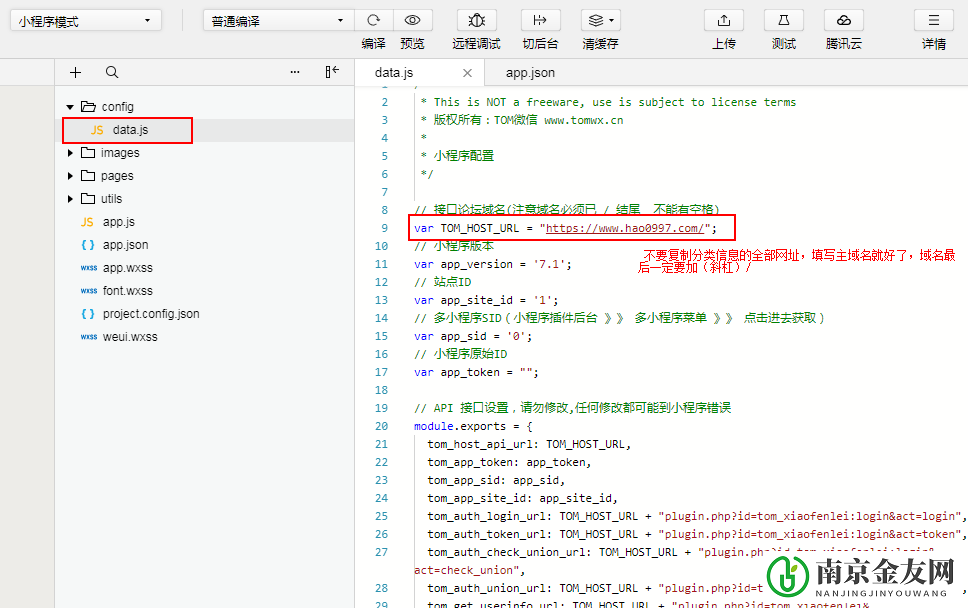Open the mini program mode dropdown
This screenshot has height=608, width=968.
click(86, 21)
